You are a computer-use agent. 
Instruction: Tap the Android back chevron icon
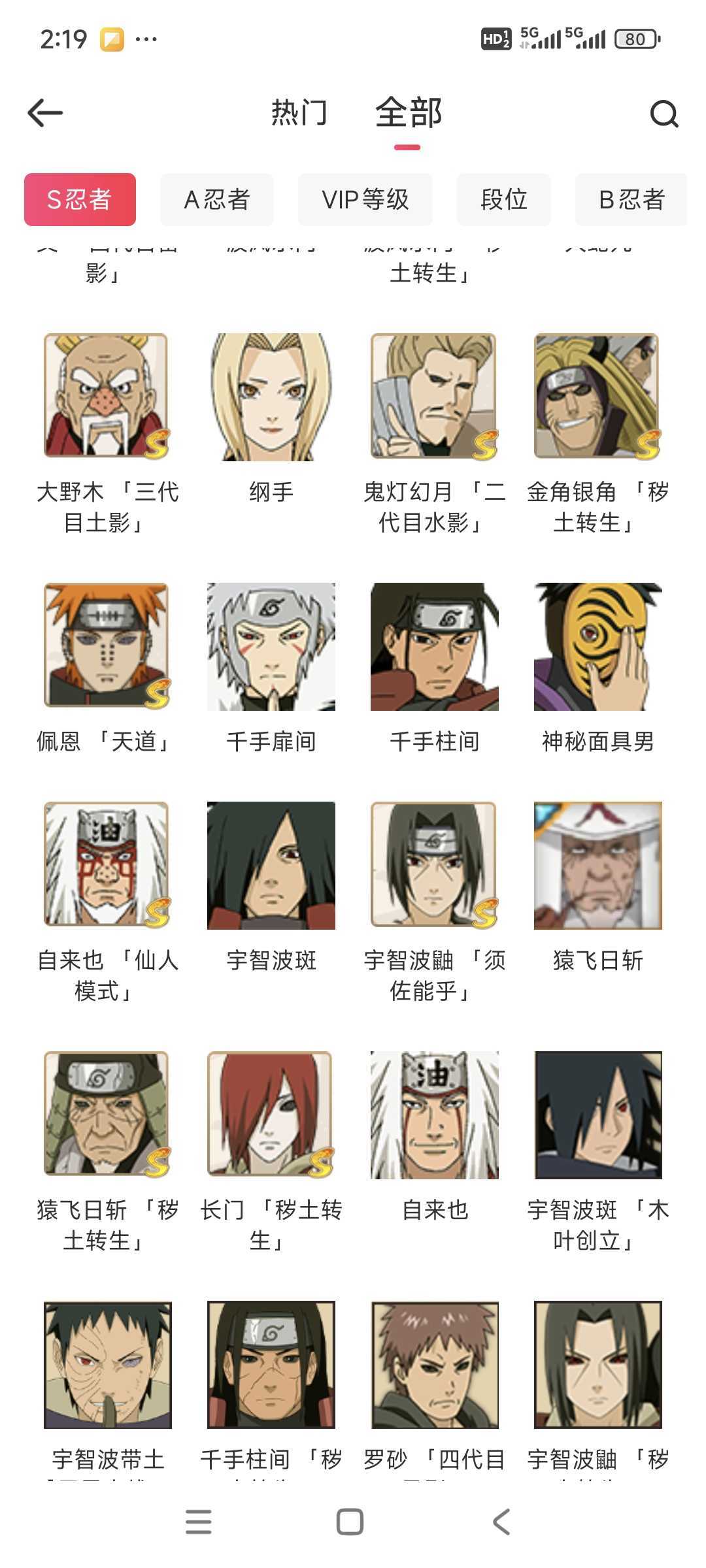coord(501,1522)
